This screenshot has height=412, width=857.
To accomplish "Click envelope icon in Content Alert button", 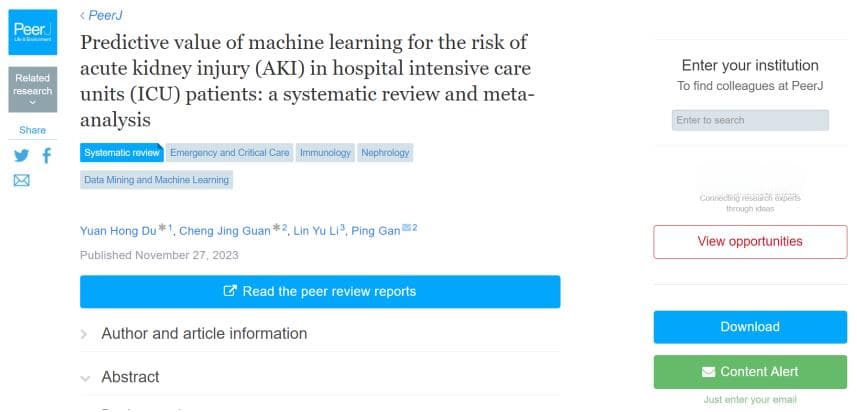I will (708, 372).
